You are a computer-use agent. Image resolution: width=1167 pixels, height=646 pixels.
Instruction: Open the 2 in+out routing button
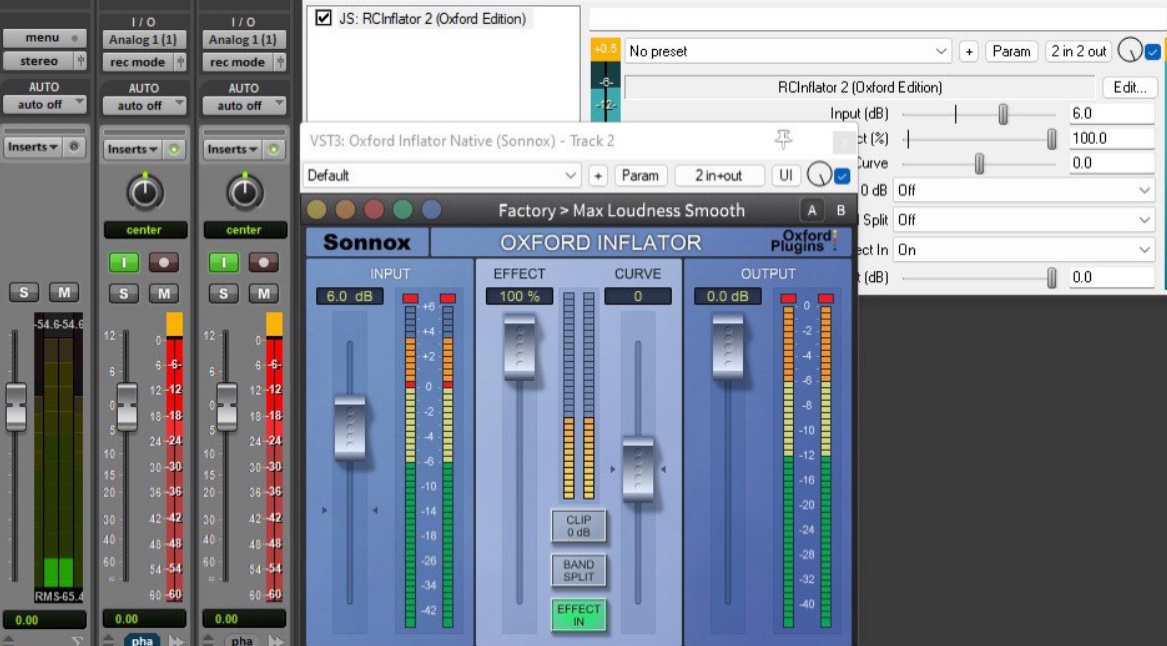tap(719, 176)
